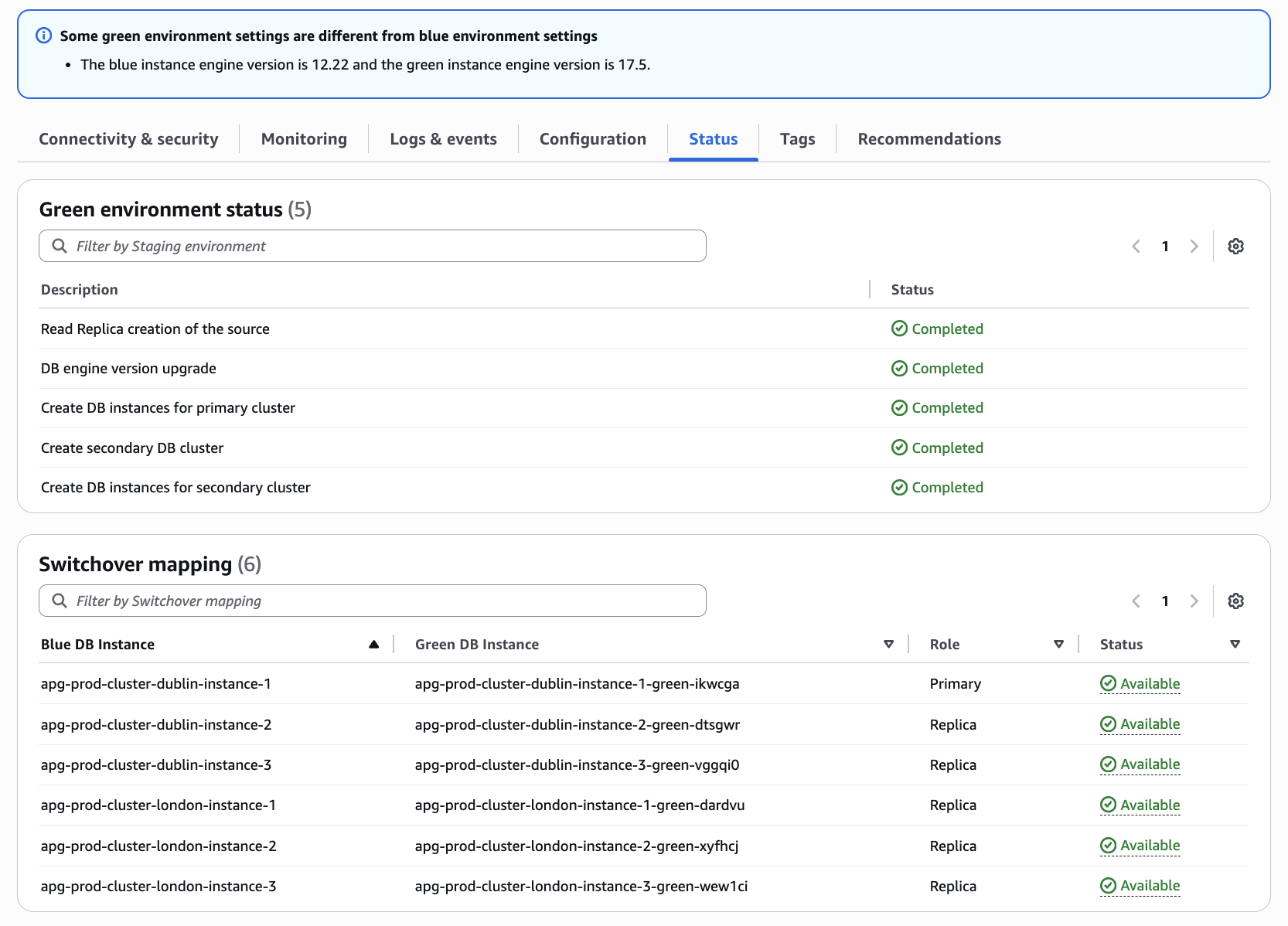Click Available status for dublin-instance-1
Image resolution: width=1288 pixels, height=926 pixels.
tap(1149, 683)
